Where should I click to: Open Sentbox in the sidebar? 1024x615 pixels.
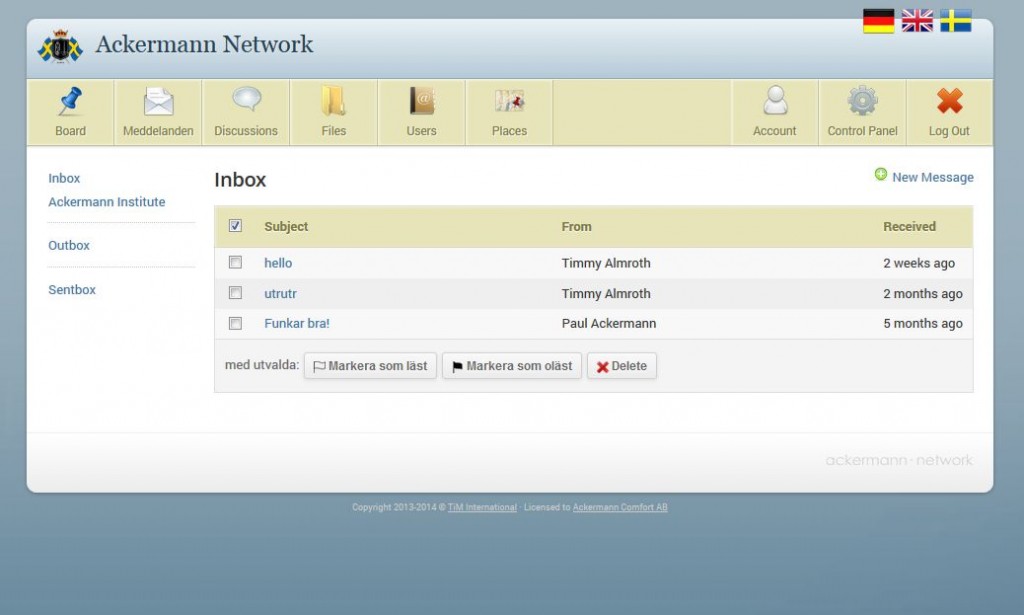(x=72, y=290)
